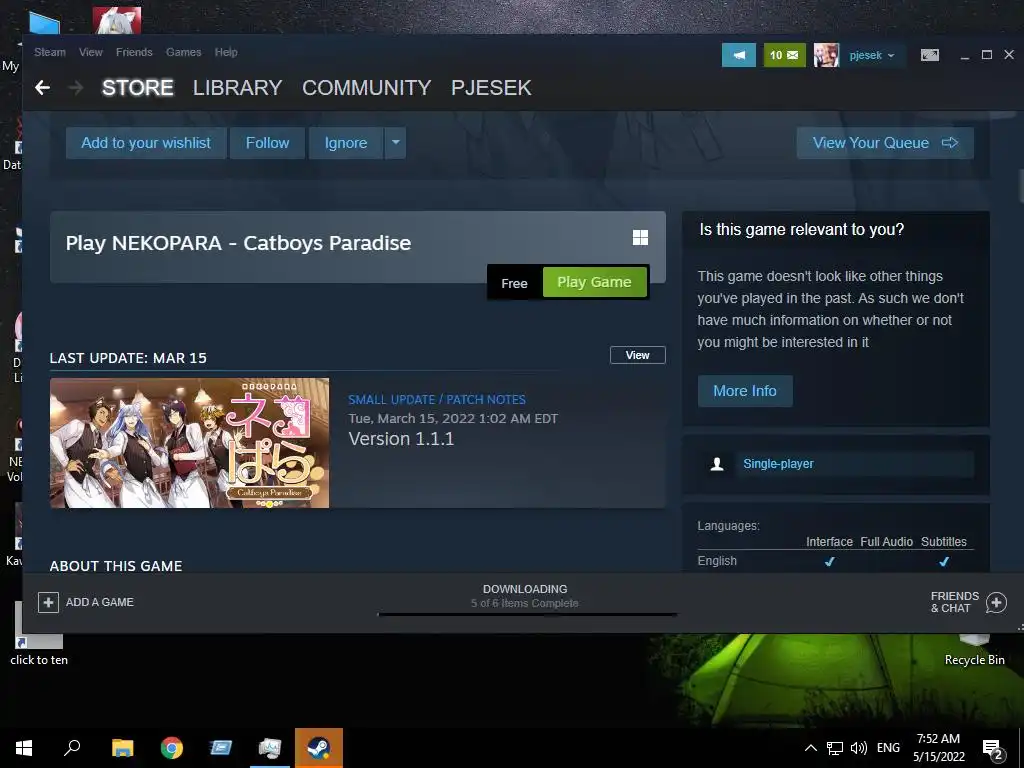
Task: Open File Explorer from the taskbar
Action: point(122,748)
